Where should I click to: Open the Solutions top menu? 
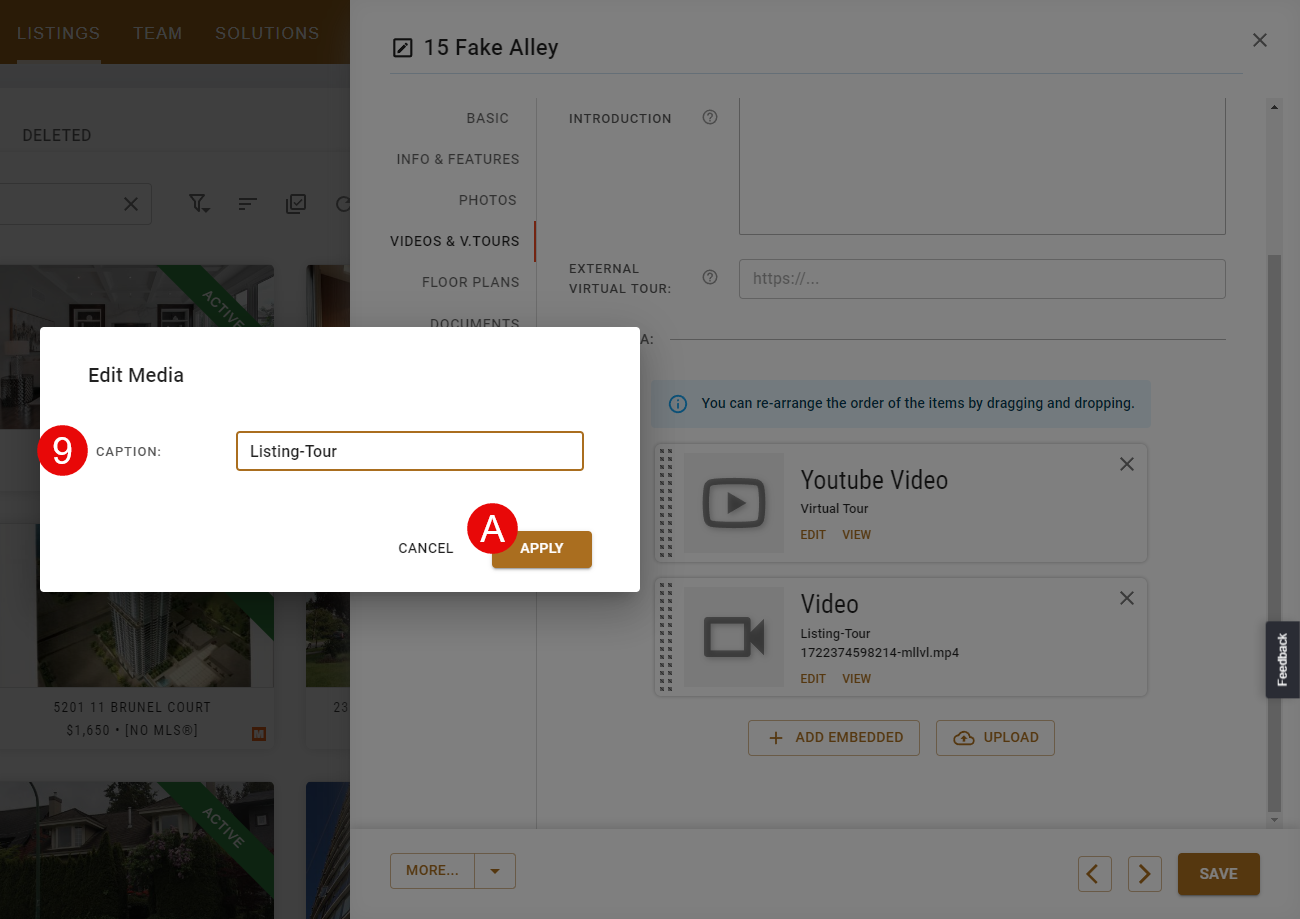[267, 33]
